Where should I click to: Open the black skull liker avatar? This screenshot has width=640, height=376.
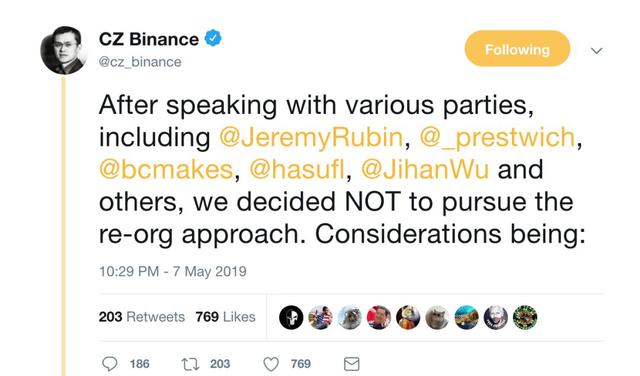click(x=291, y=317)
